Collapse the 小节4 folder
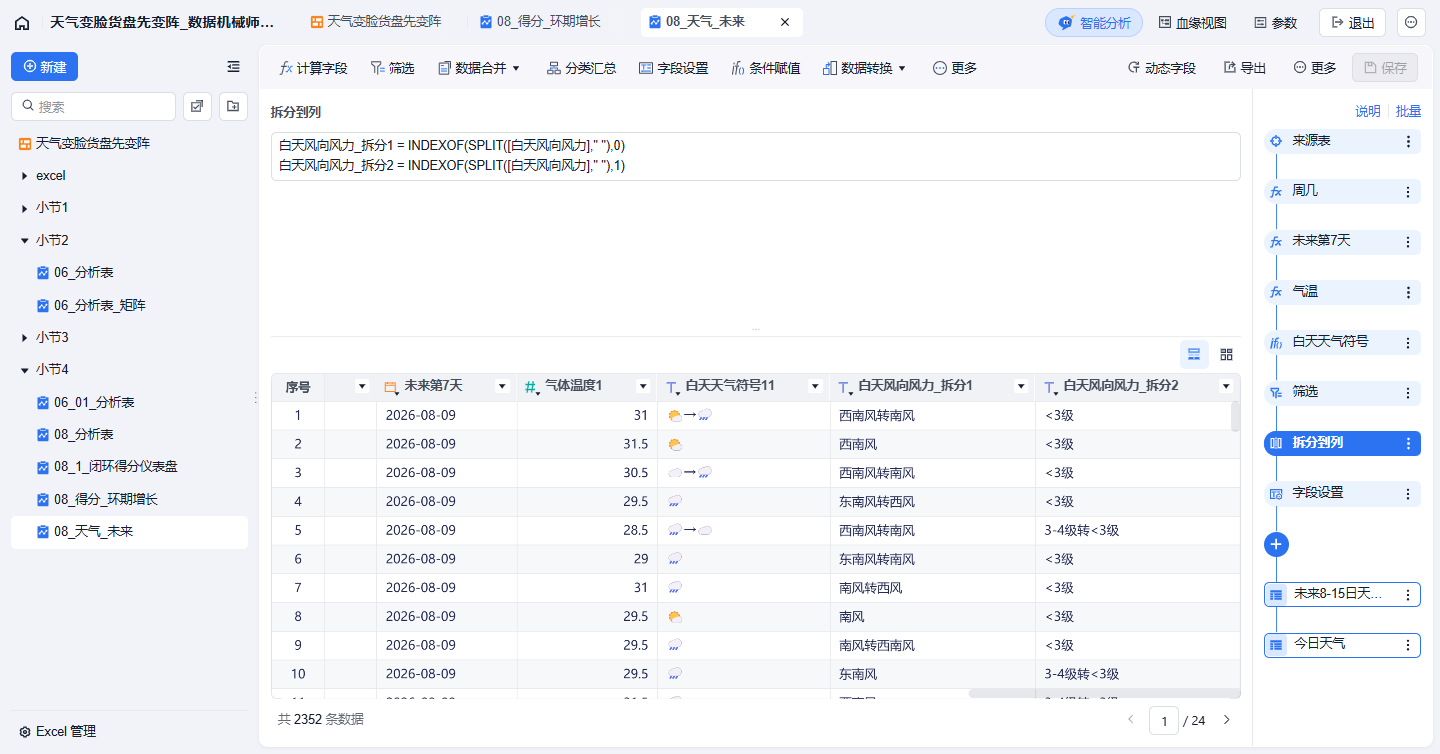Image resolution: width=1440 pixels, height=754 pixels. (x=24, y=370)
